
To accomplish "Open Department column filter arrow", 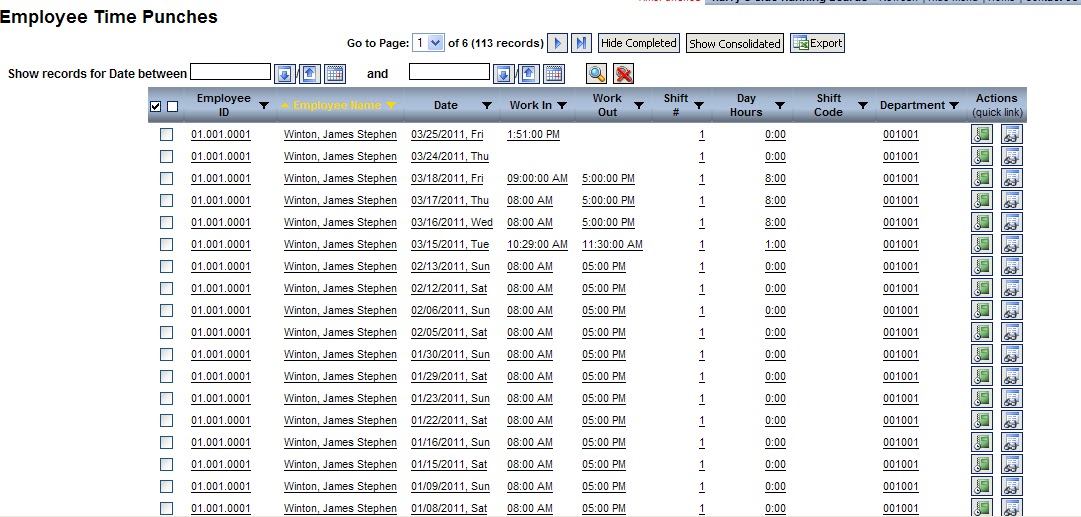I will tap(953, 105).
